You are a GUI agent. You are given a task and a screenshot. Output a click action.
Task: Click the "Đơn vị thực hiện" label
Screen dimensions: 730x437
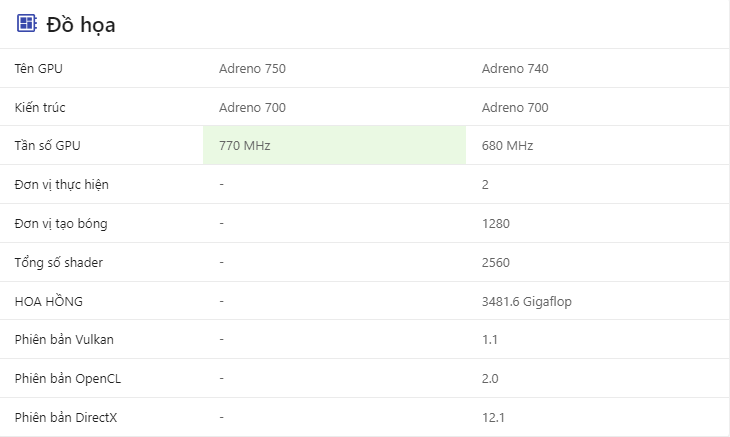click(62, 185)
